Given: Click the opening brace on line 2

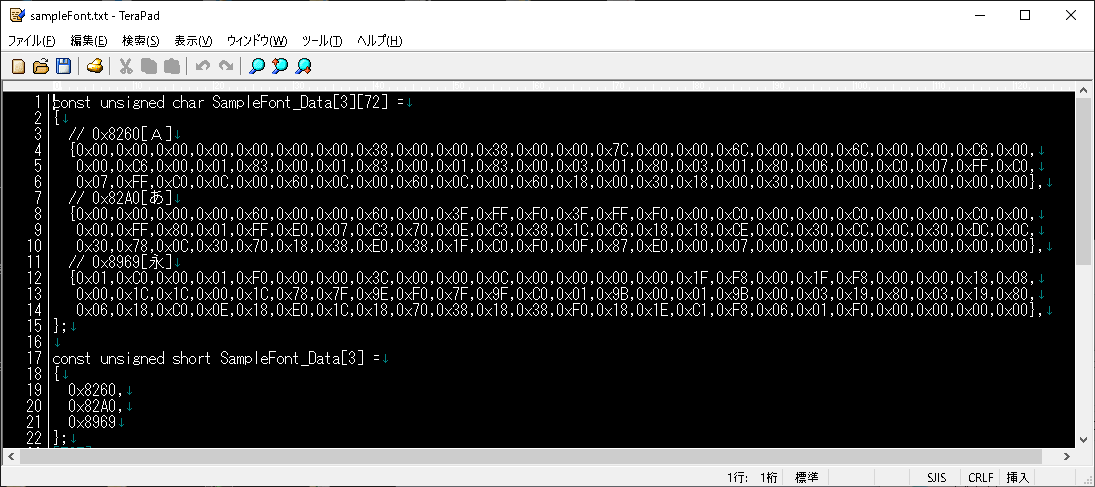Looking at the screenshot, I should coord(57,119).
